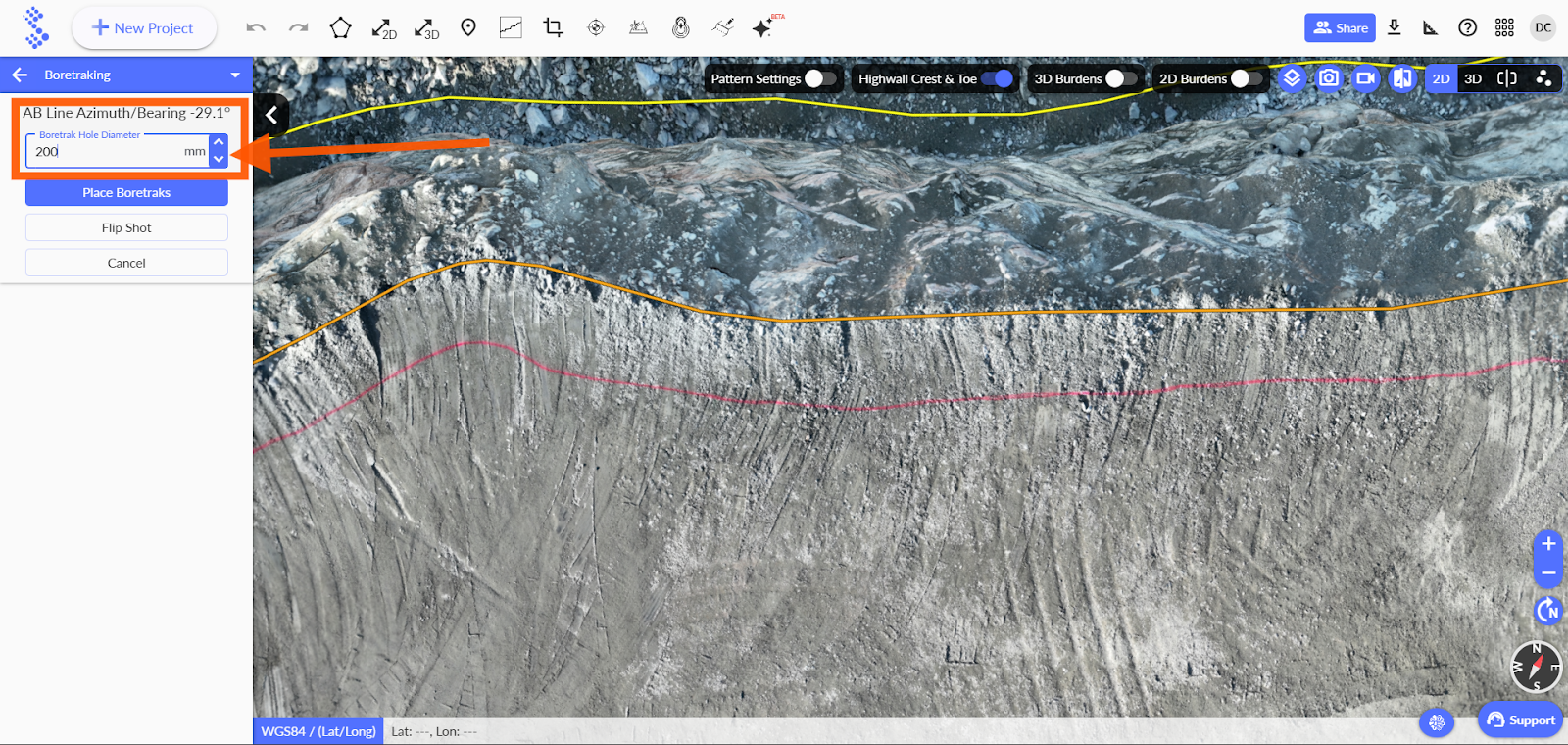The height and width of the screenshot is (745, 1568).
Task: Select the polygon area tool
Action: click(x=340, y=28)
